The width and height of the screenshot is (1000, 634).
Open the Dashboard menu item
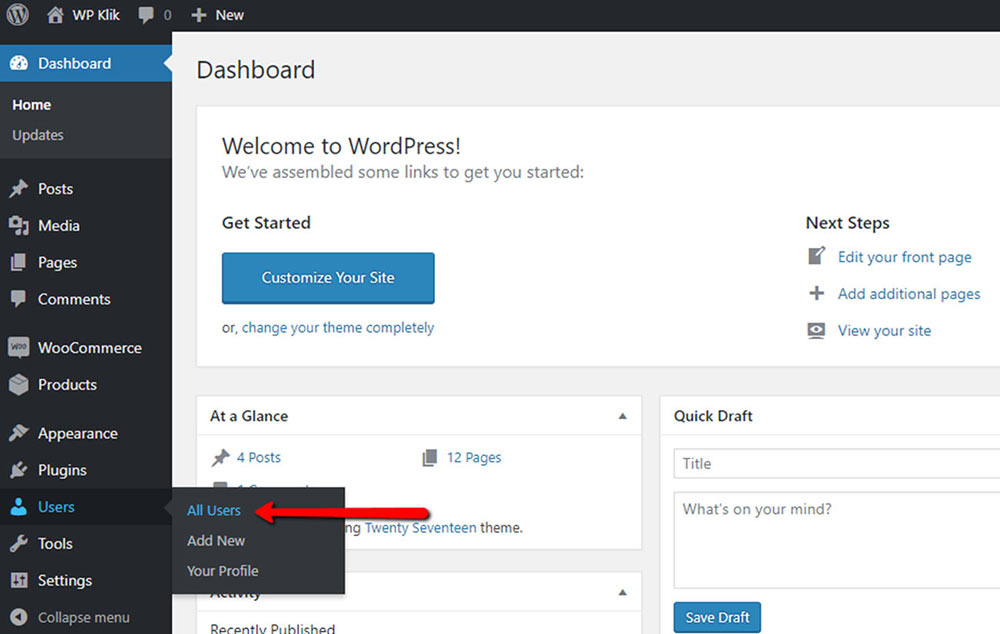coord(85,63)
